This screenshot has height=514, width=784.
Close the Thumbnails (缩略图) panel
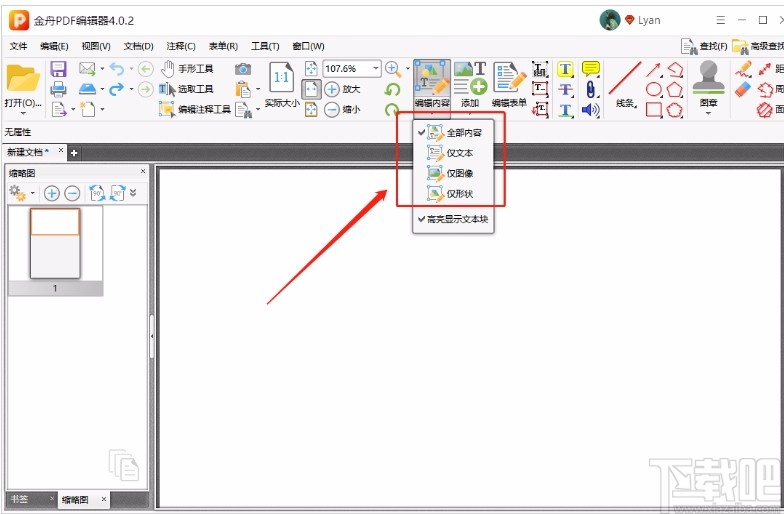tap(143, 172)
